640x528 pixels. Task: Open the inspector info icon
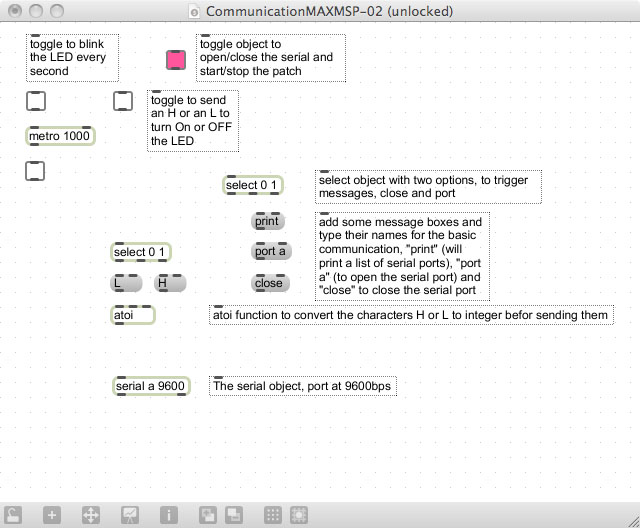[170, 515]
